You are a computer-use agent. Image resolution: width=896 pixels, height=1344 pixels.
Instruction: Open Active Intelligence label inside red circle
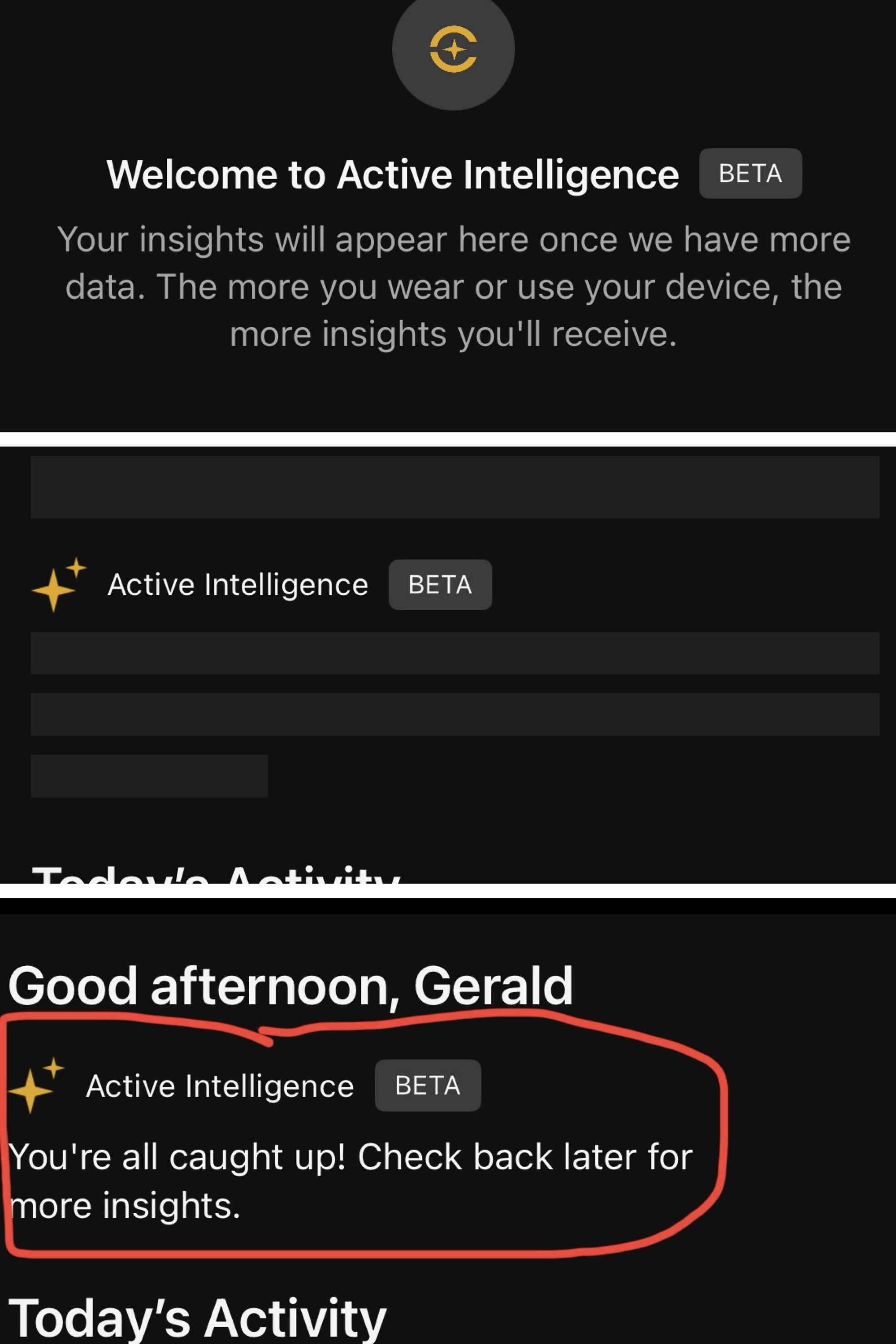tap(220, 1086)
